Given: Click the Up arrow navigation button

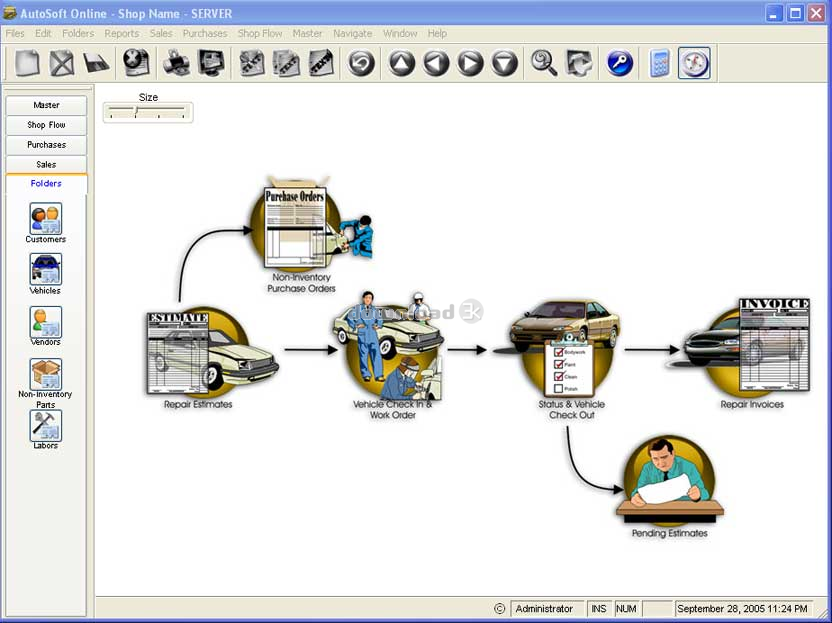Looking at the screenshot, I should [402, 63].
